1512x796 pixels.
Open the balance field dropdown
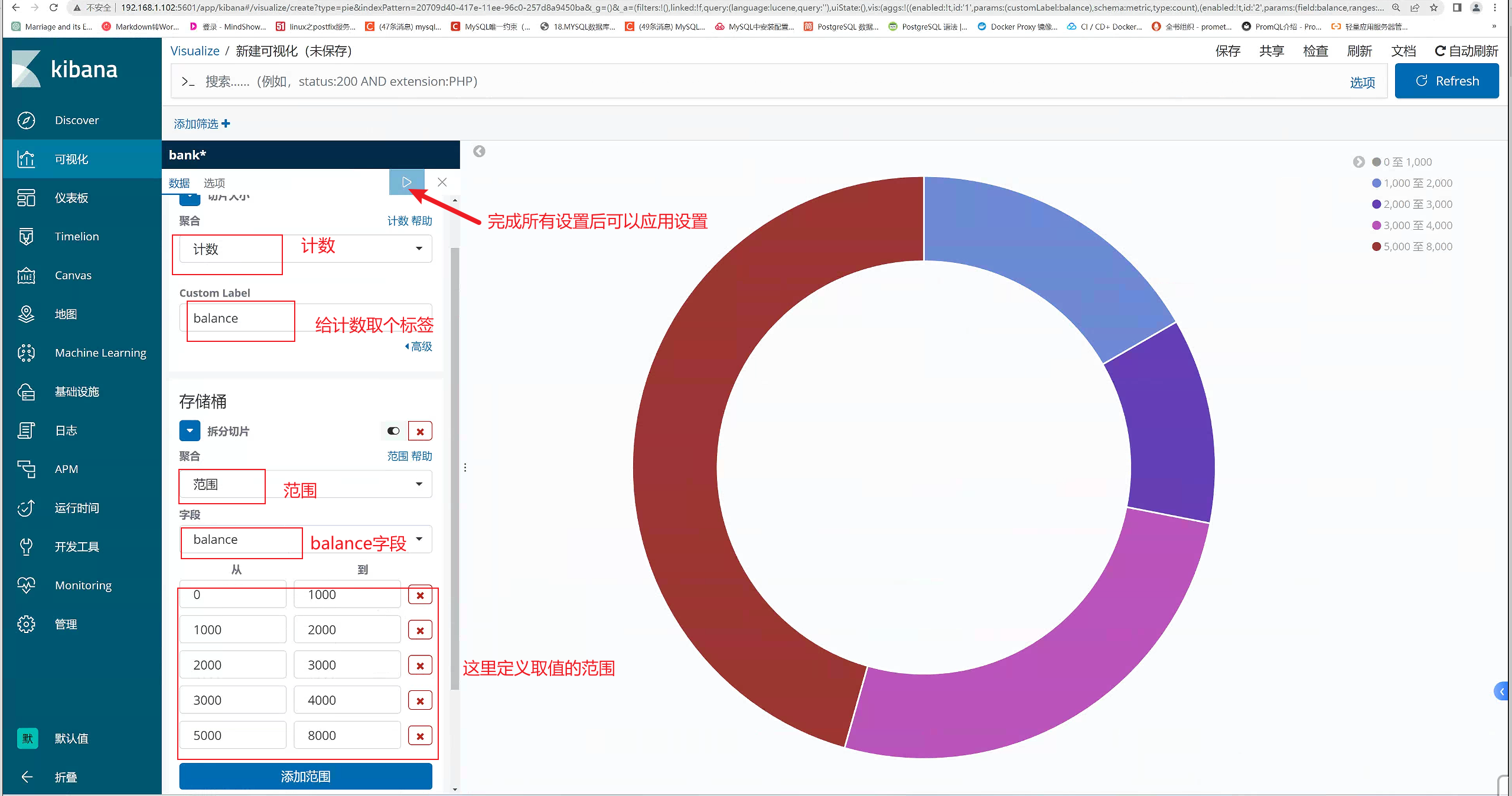pos(306,539)
